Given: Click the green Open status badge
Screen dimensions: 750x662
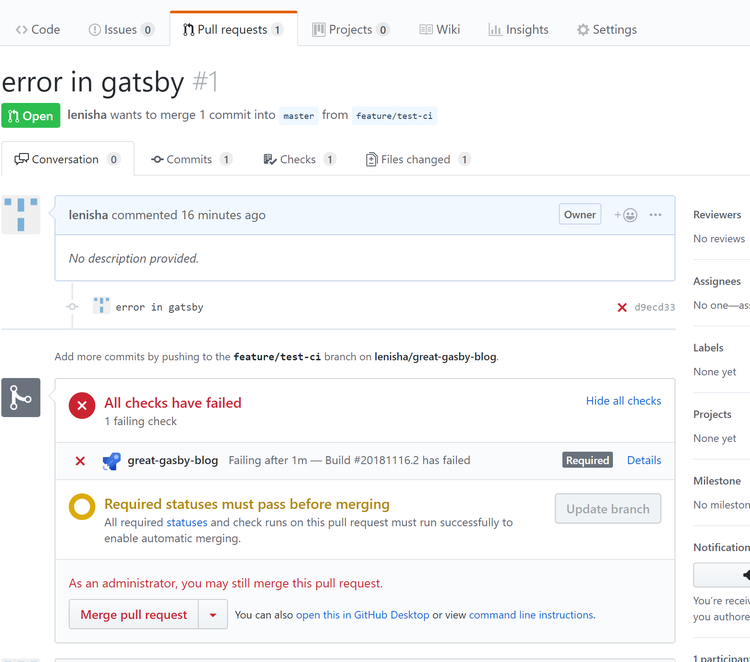Looking at the screenshot, I should coord(31,115).
